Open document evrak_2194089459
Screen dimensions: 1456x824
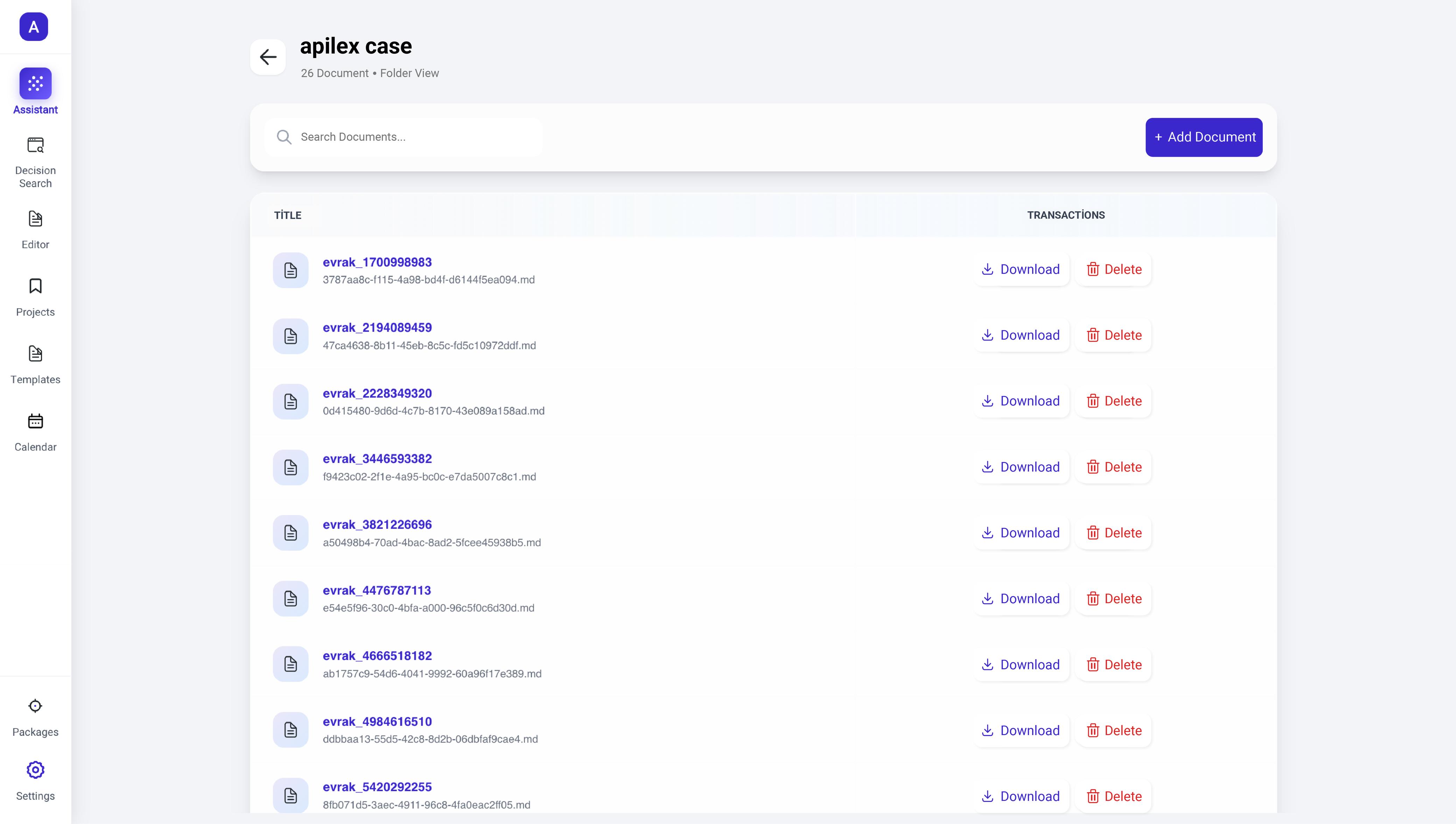(x=377, y=328)
